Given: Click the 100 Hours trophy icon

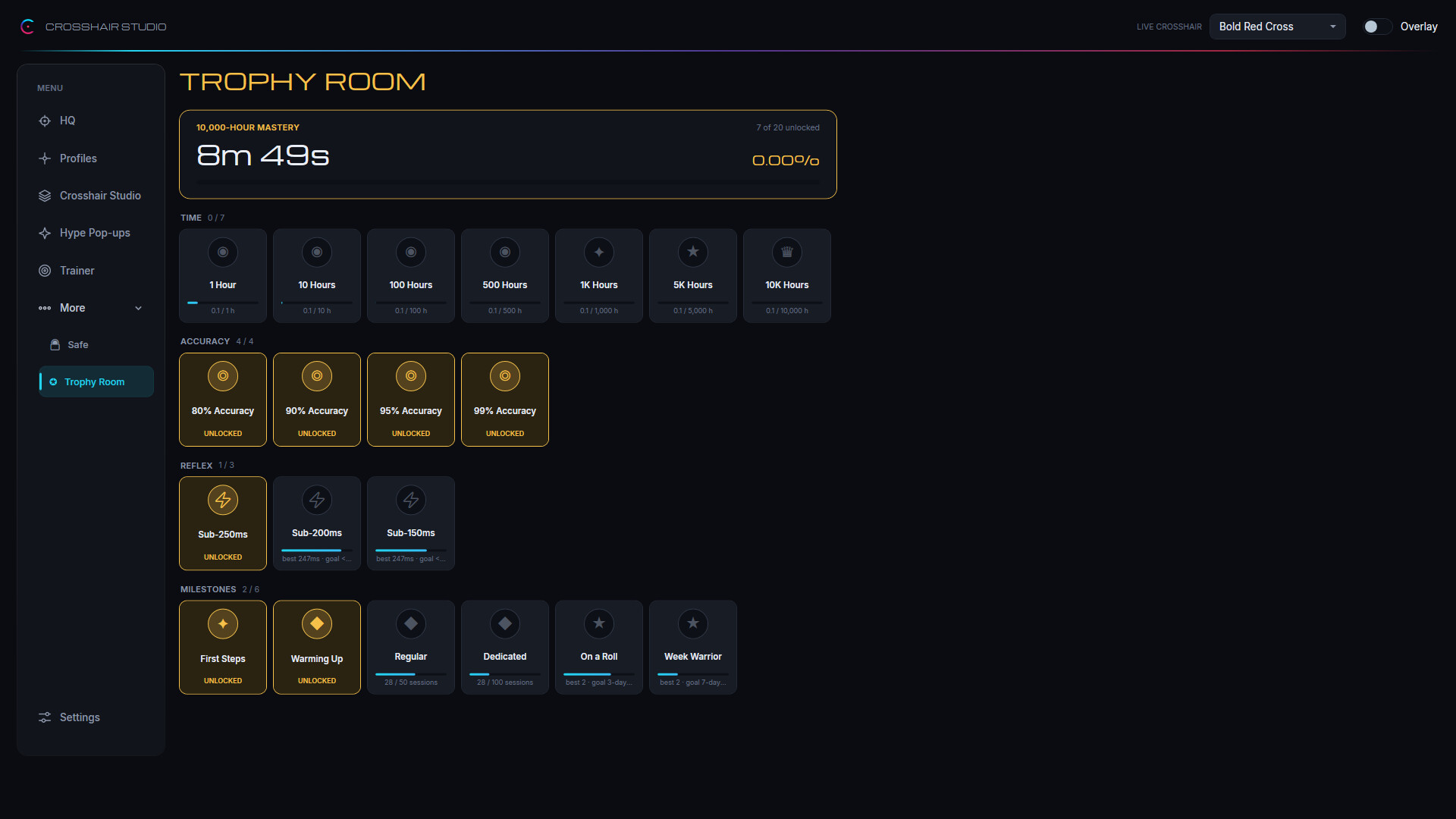Looking at the screenshot, I should (x=411, y=253).
